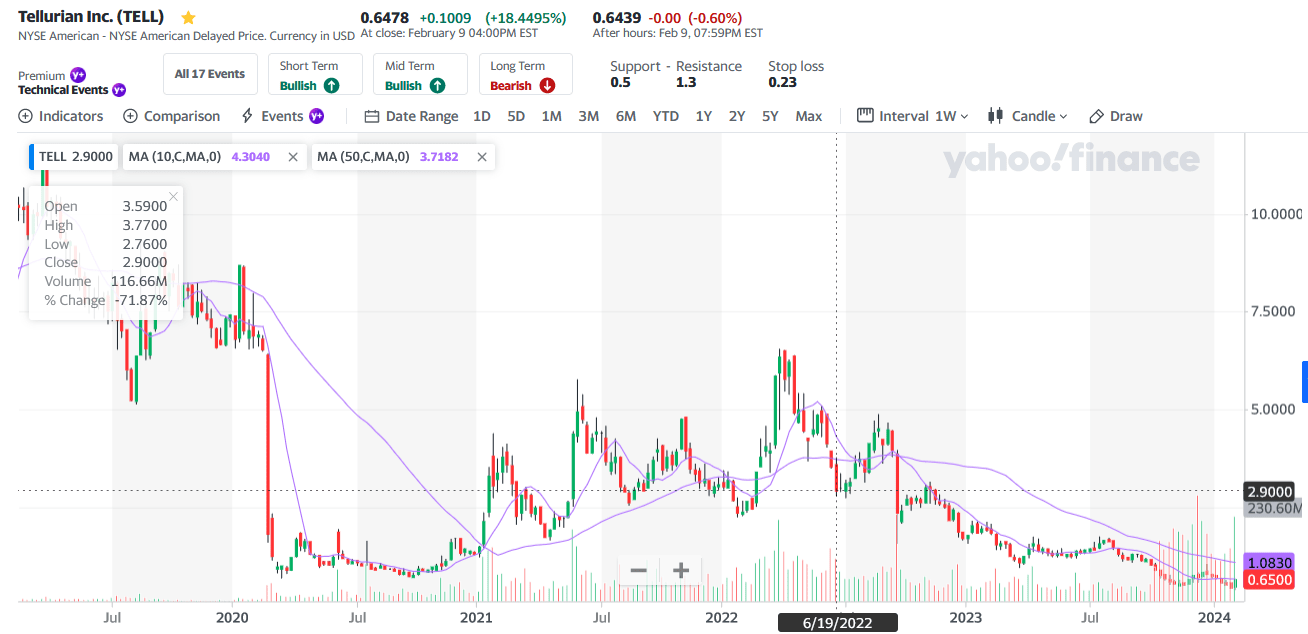Select the 2Y range
The width and height of the screenshot is (1308, 634).
737,116
